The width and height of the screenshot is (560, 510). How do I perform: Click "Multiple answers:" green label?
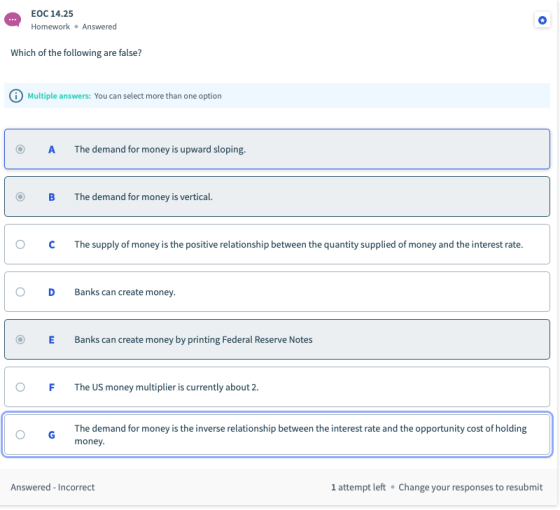click(59, 96)
